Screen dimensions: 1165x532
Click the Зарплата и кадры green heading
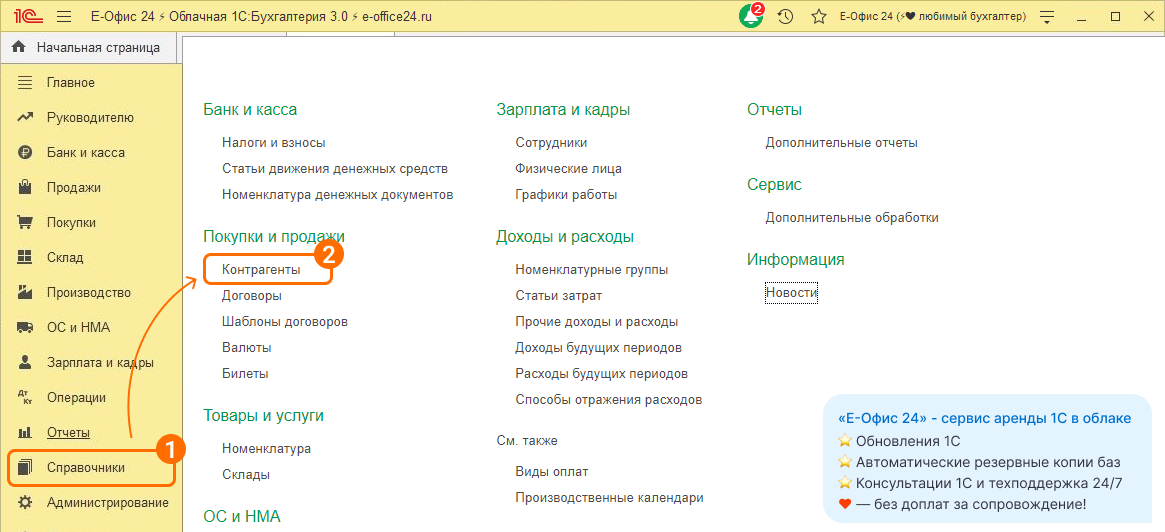pyautogui.click(x=564, y=110)
